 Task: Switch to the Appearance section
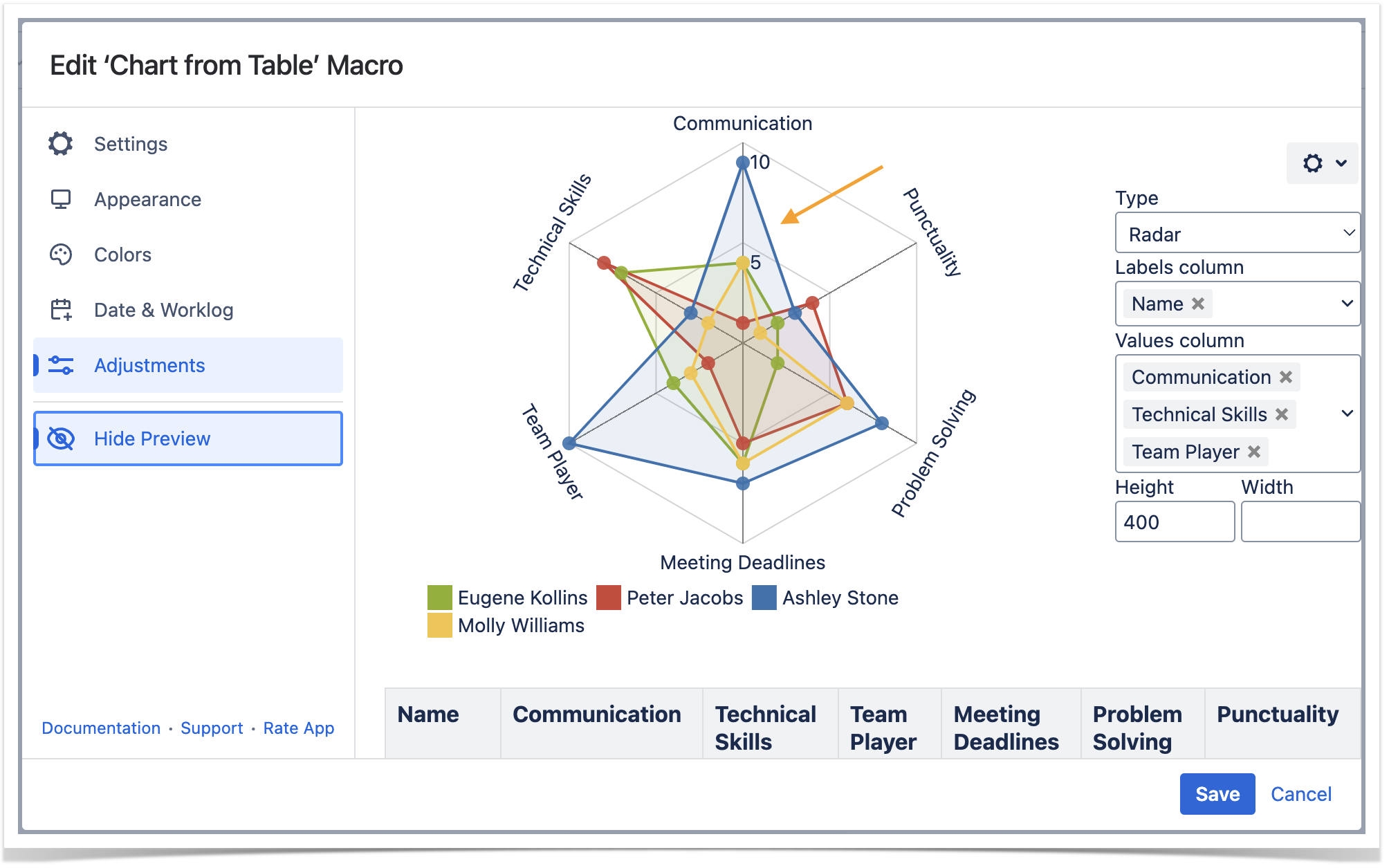click(x=148, y=199)
